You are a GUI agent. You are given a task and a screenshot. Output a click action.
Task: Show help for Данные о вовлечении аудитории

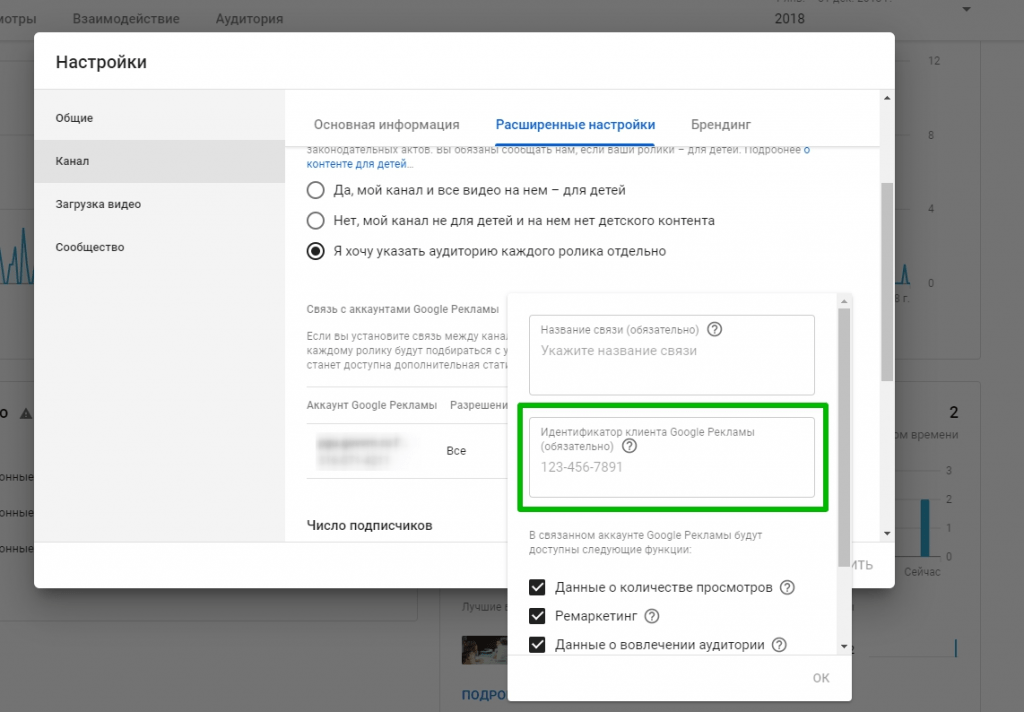click(x=779, y=645)
